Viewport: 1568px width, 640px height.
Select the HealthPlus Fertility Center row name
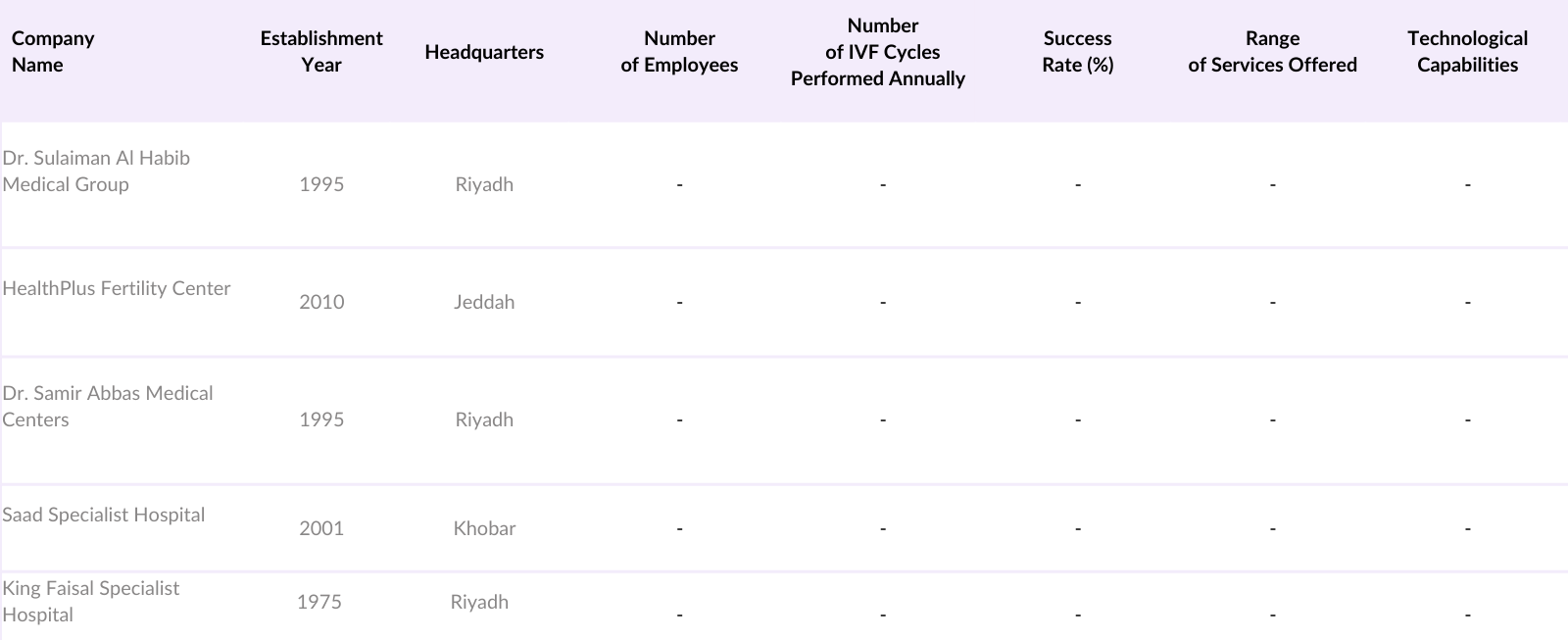point(117,288)
